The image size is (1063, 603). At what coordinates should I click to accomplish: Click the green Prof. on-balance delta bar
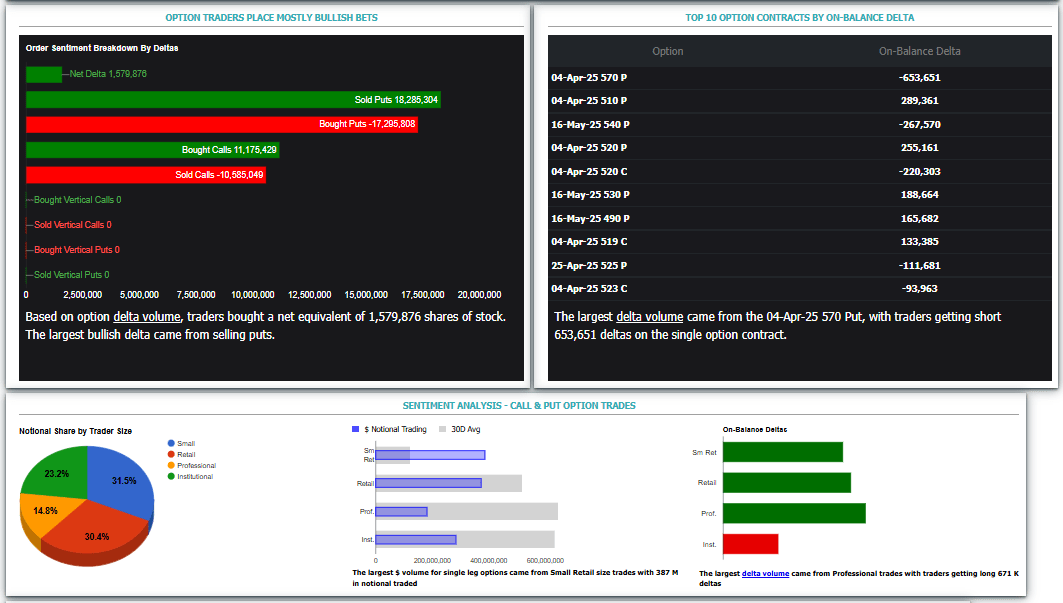794,513
